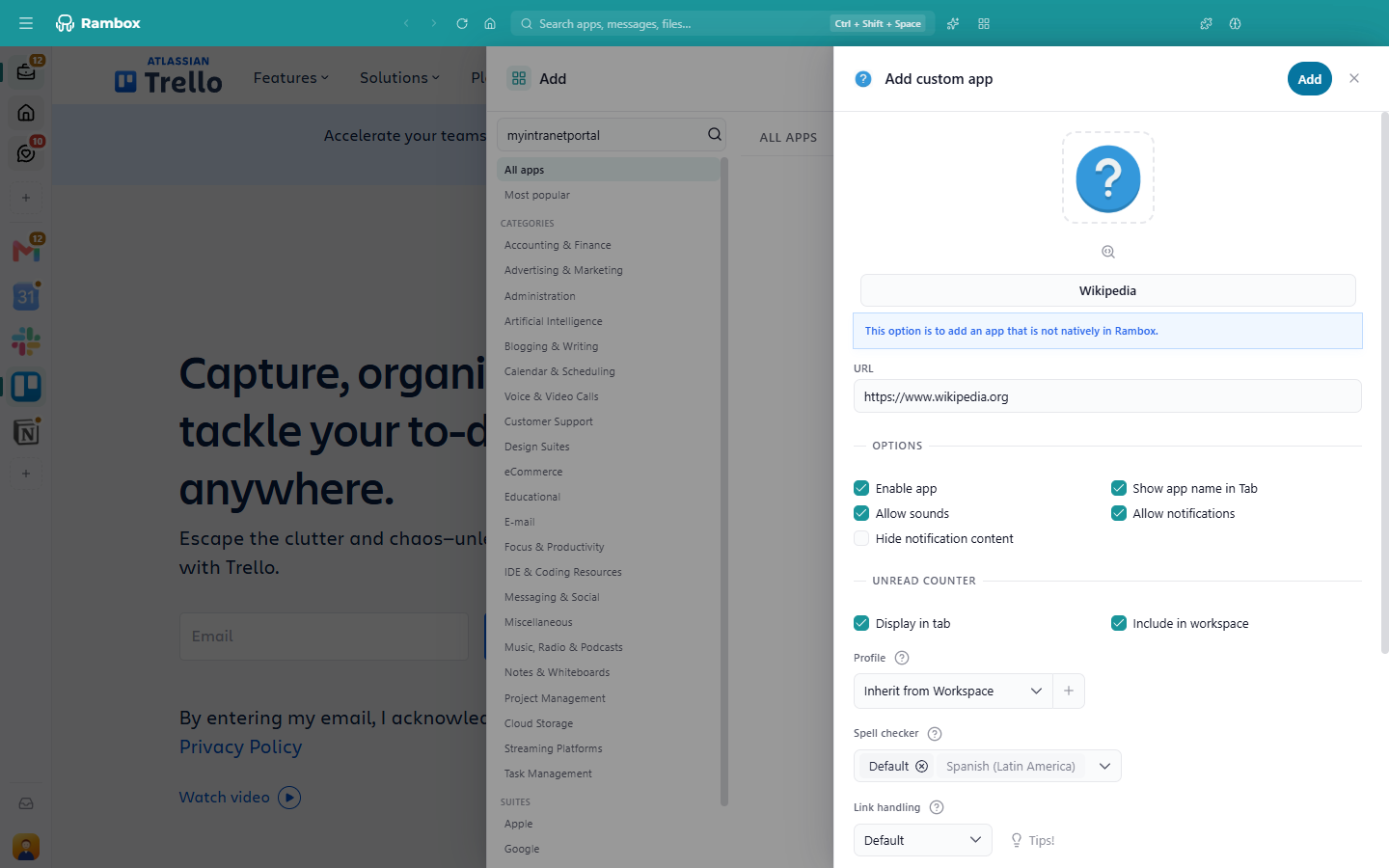Open Gmail app in sidebar
This screenshot has height=868, width=1389.
point(26,251)
